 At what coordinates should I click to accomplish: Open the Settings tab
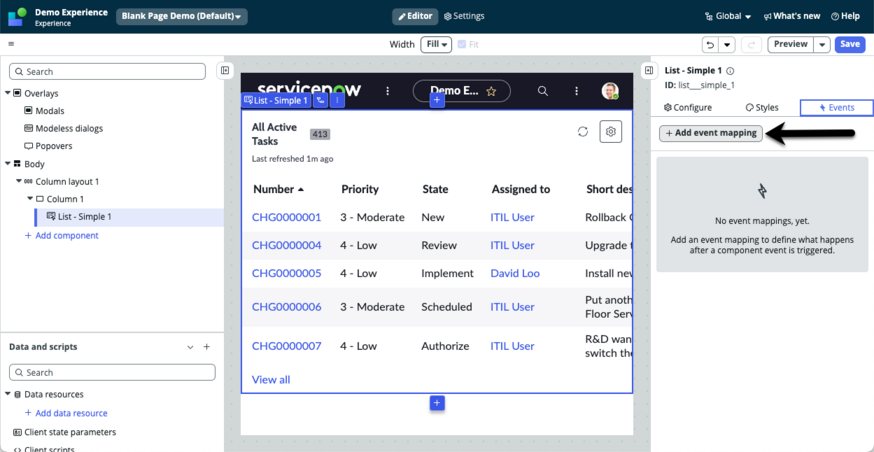click(464, 16)
